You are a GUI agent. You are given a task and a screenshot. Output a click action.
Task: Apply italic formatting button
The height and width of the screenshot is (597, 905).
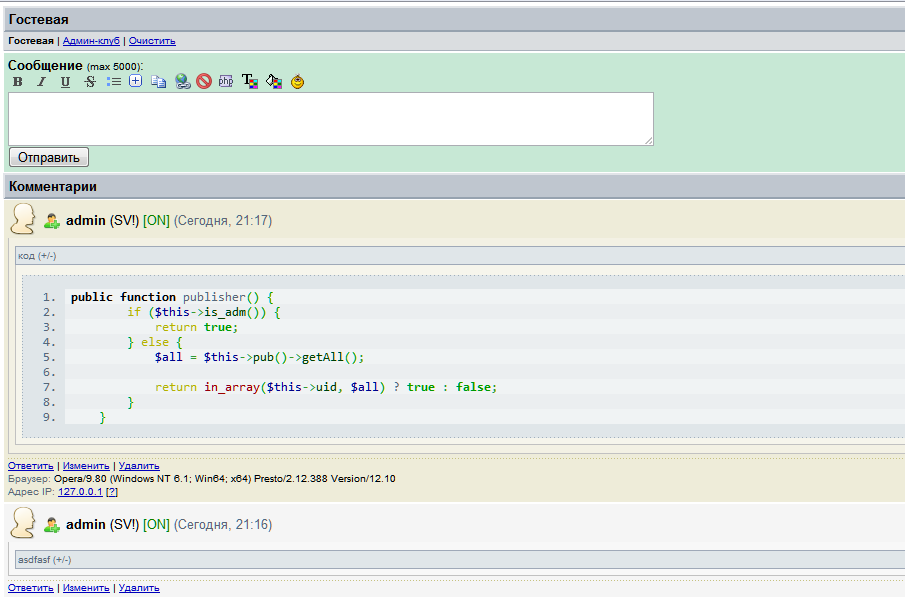click(41, 82)
